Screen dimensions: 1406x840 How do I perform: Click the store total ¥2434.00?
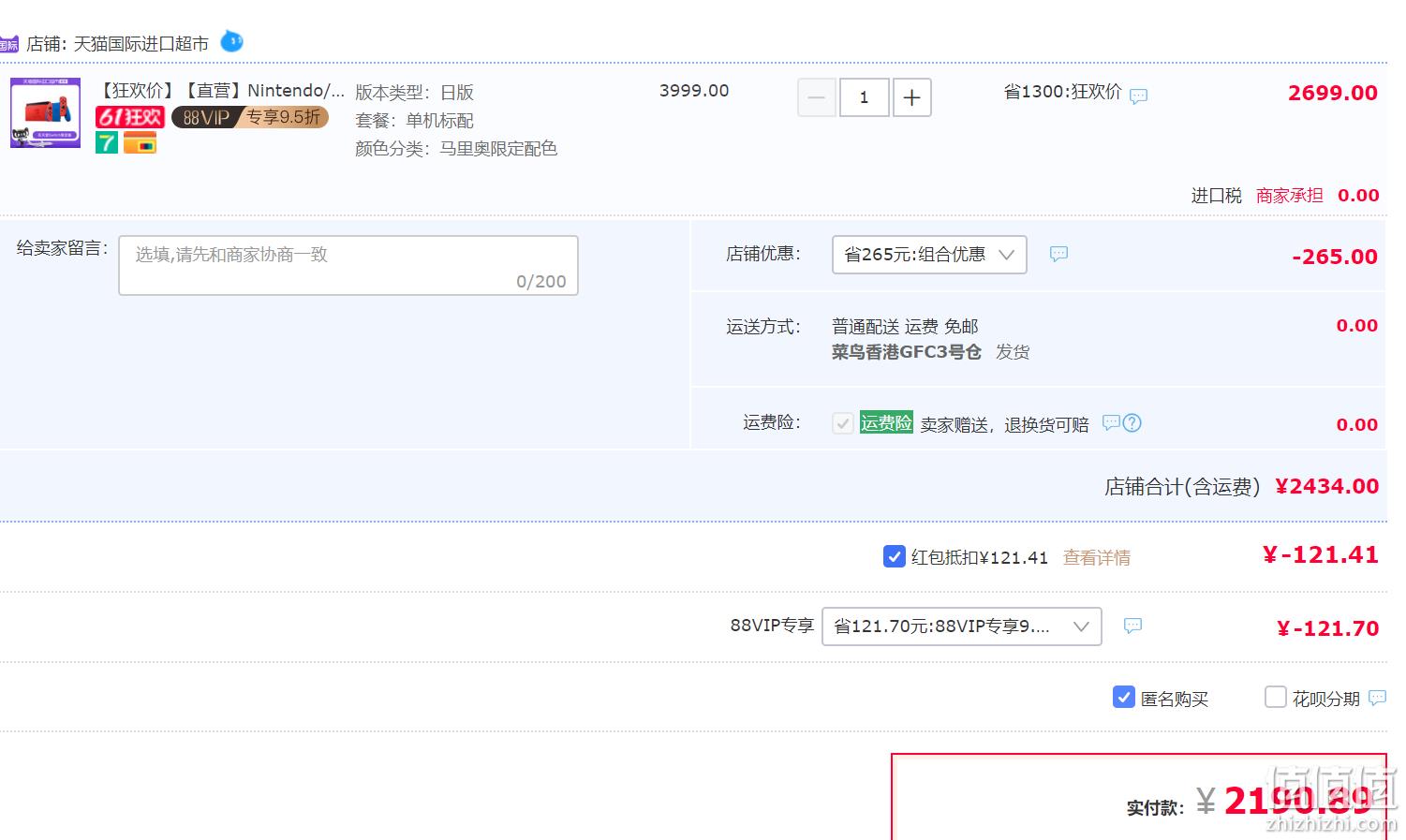[x=1327, y=486]
